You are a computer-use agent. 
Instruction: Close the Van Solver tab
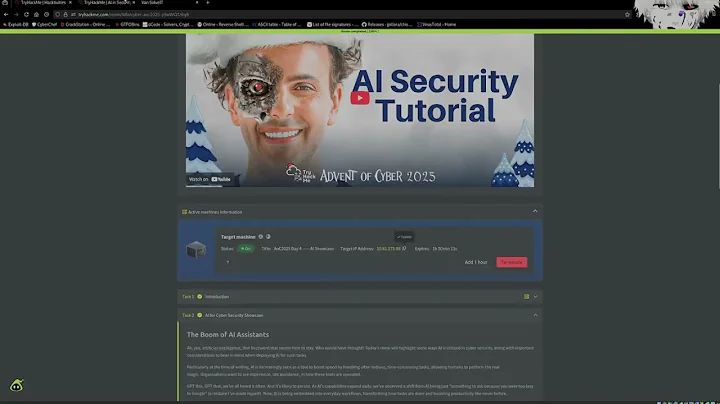[197, 3]
